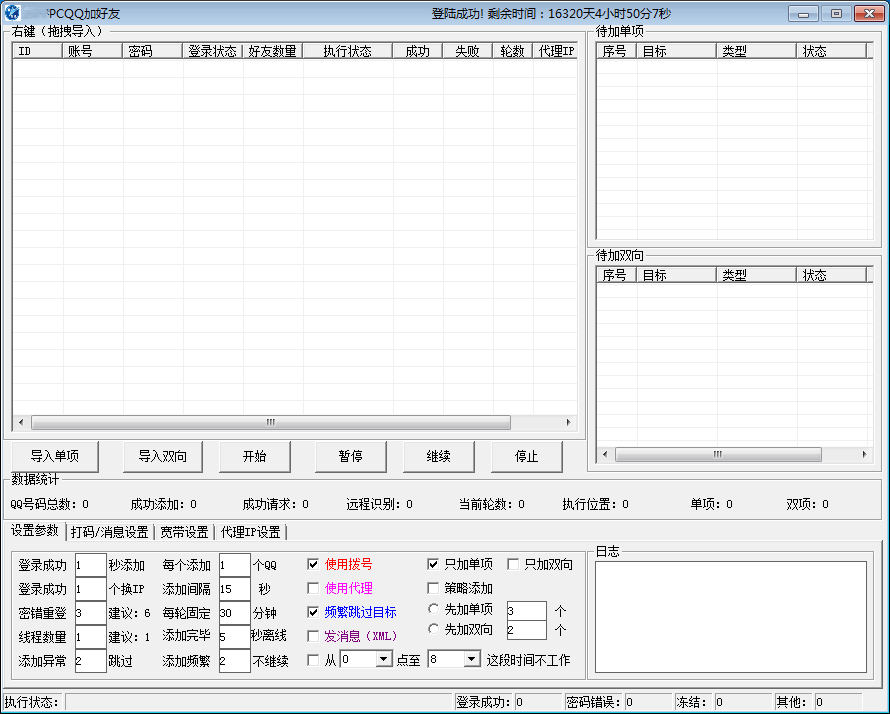The height and width of the screenshot is (714, 890).
Task: Click the account list scroll-right arrow
Action: point(568,422)
